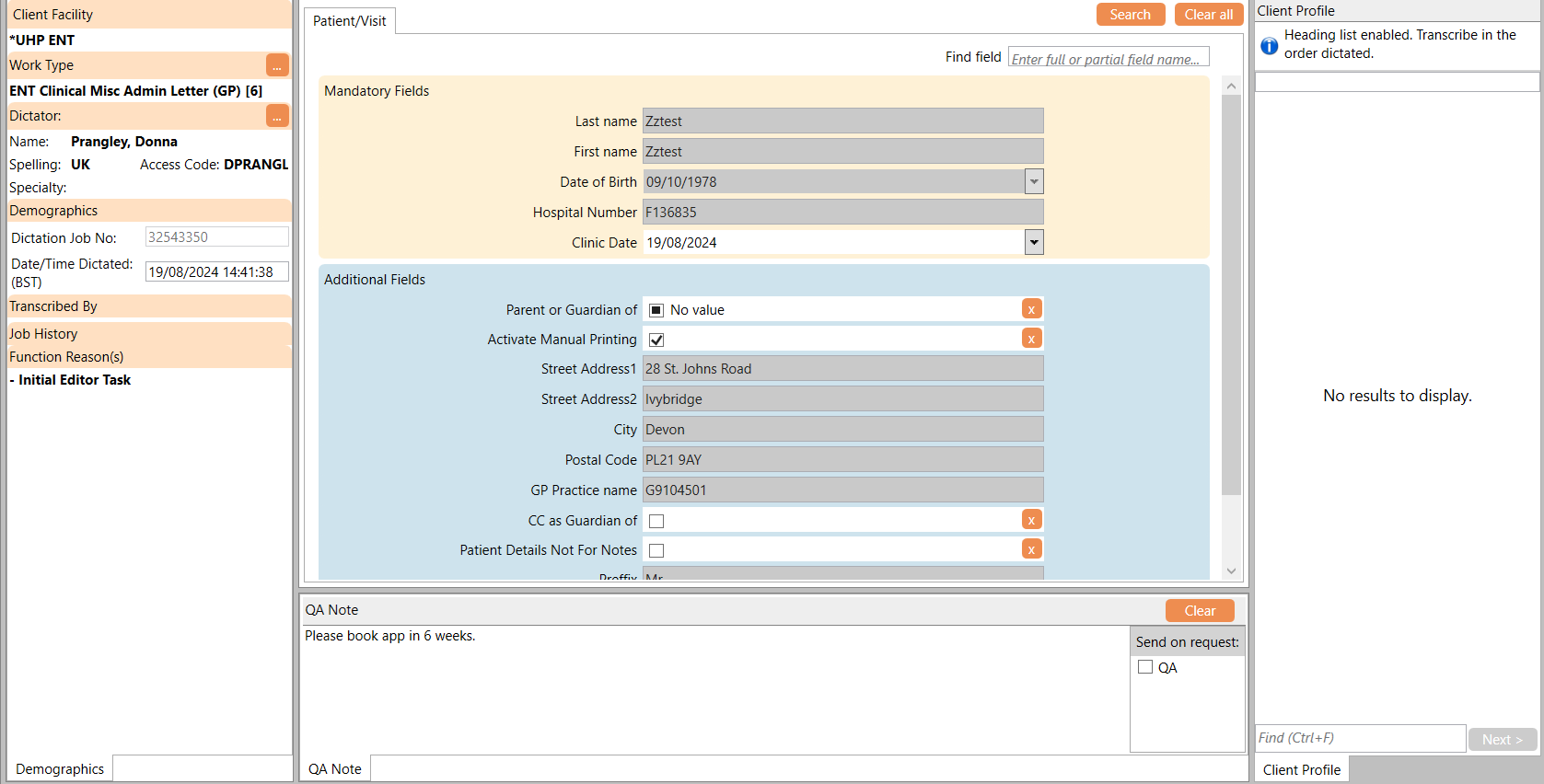
Task: Click the ENT Clinical Misc Admin Letter text
Action: coord(136,91)
